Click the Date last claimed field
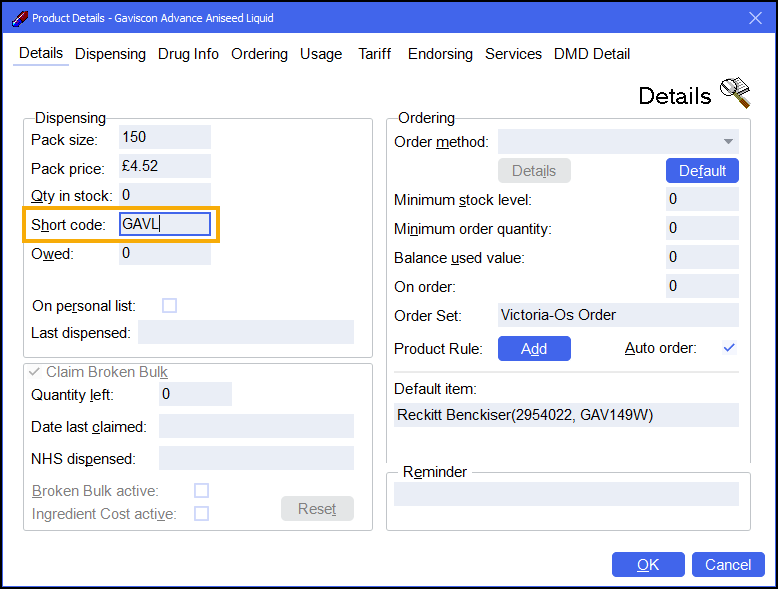Screen dimensions: 778x589 (x=256, y=426)
